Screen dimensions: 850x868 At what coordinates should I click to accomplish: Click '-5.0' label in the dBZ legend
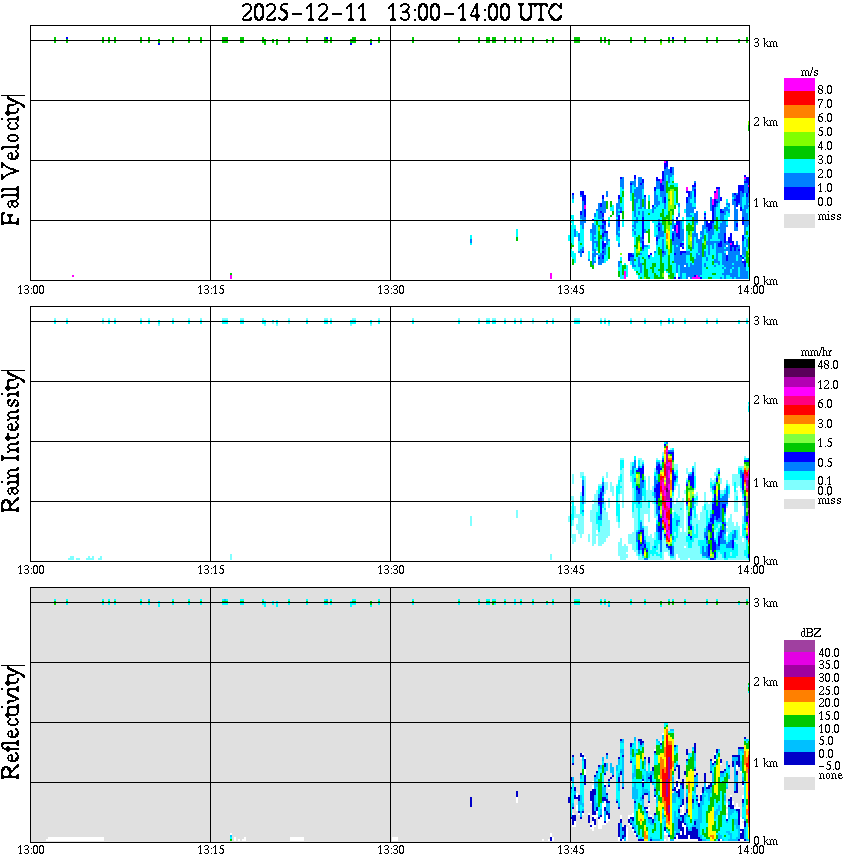pyautogui.click(x=829, y=766)
